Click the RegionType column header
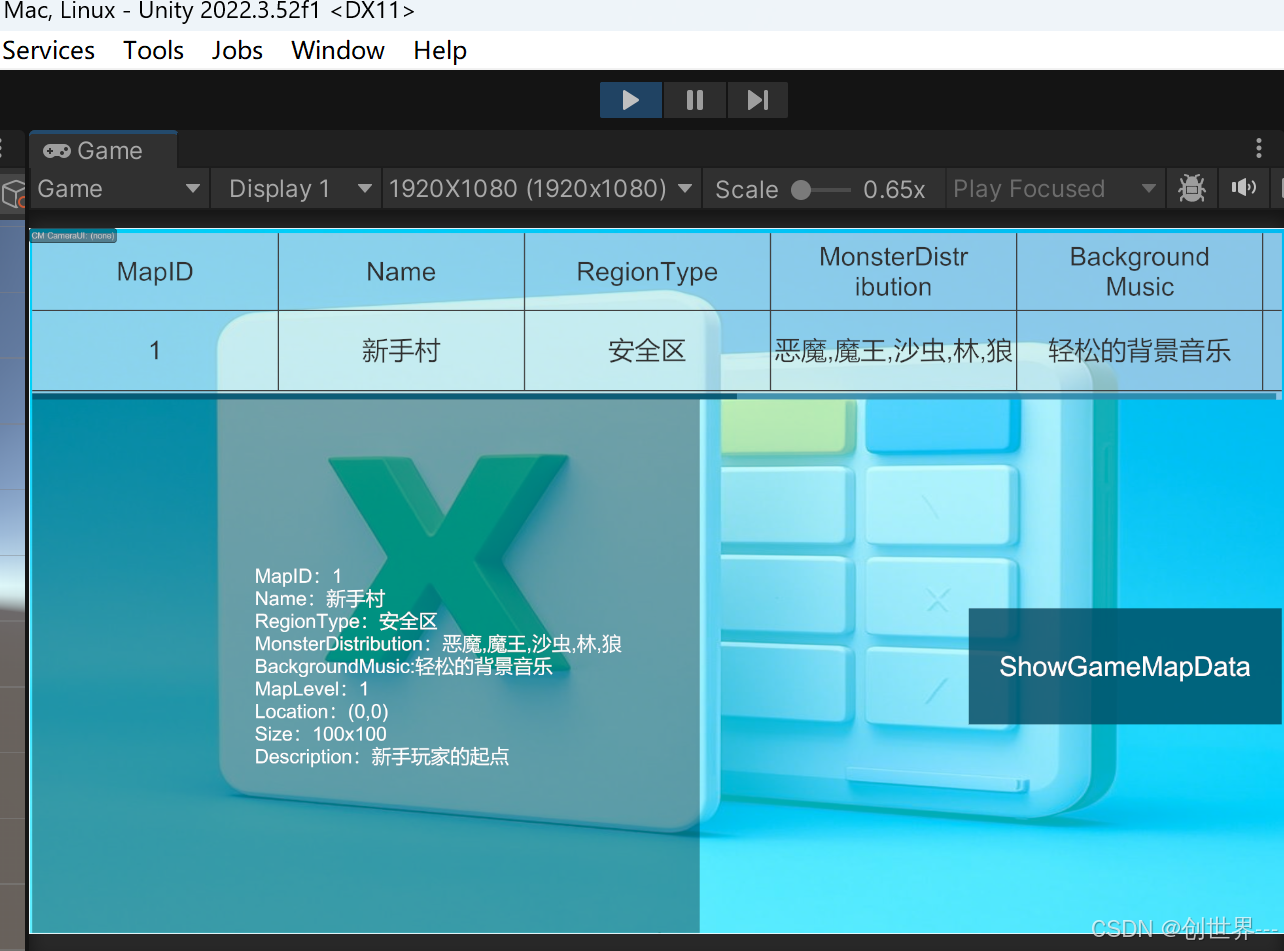The image size is (1284, 951). click(x=647, y=271)
